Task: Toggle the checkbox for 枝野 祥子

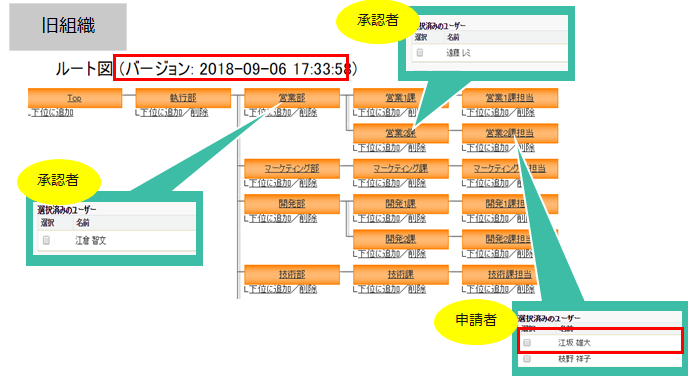Action: (527, 359)
